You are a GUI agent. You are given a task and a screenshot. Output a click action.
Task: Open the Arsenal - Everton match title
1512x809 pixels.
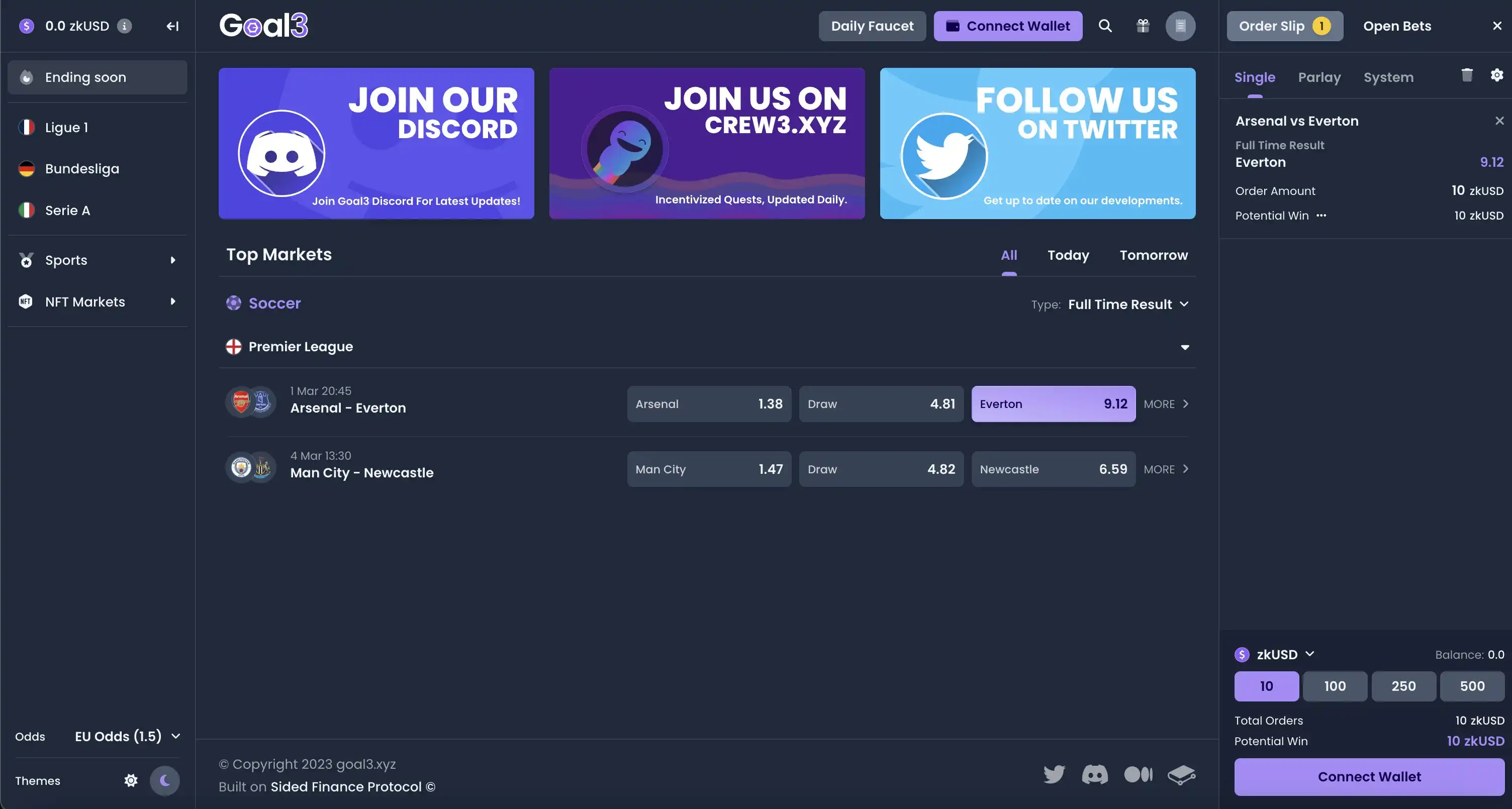tap(348, 408)
